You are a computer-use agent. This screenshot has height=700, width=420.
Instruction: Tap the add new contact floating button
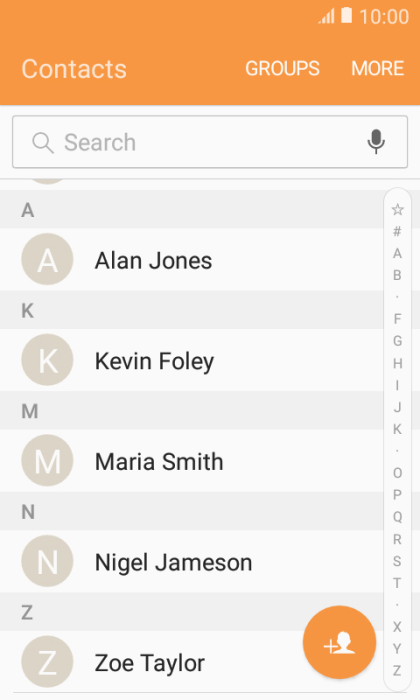[339, 642]
